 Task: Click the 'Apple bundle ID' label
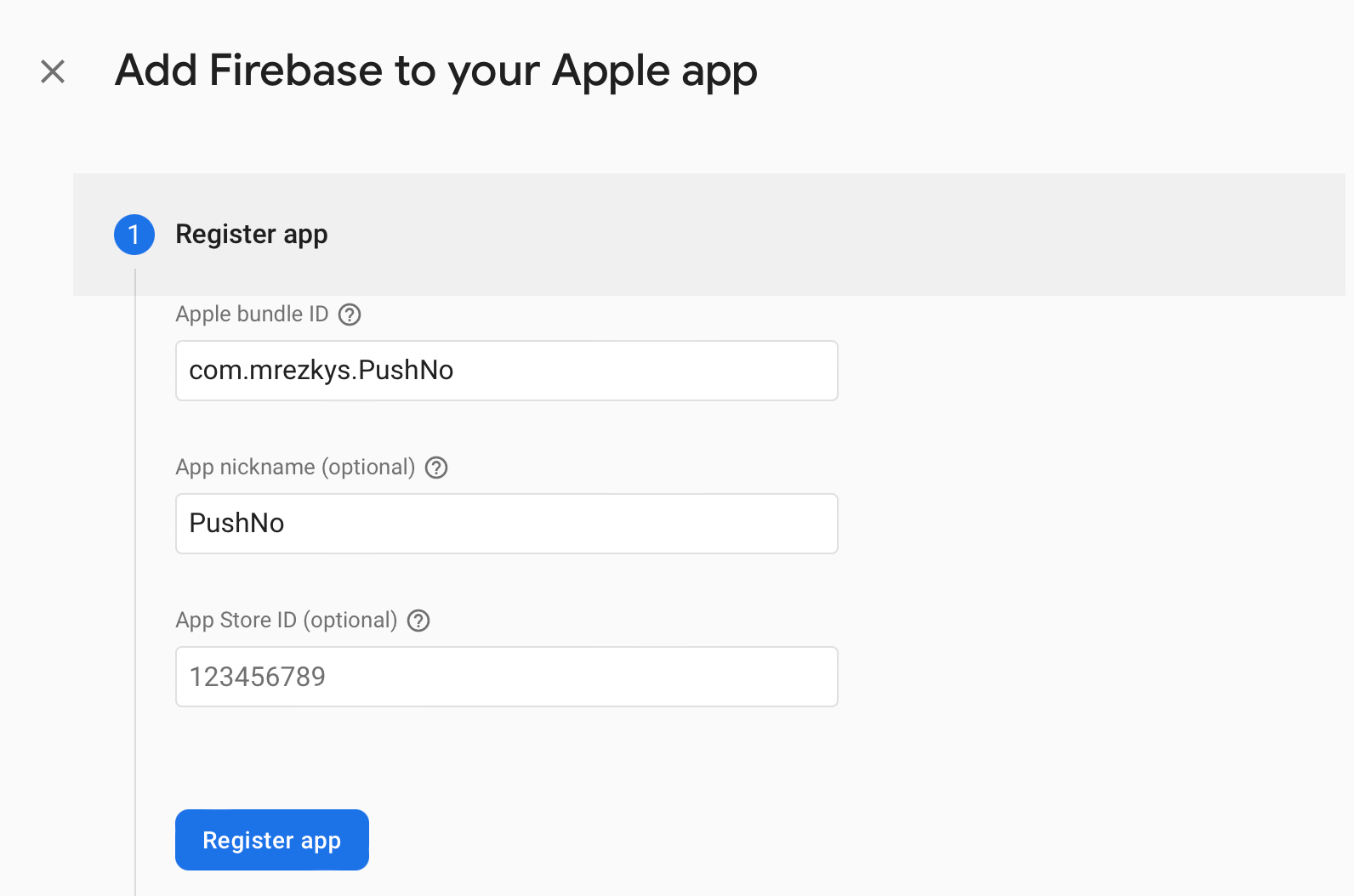252,315
